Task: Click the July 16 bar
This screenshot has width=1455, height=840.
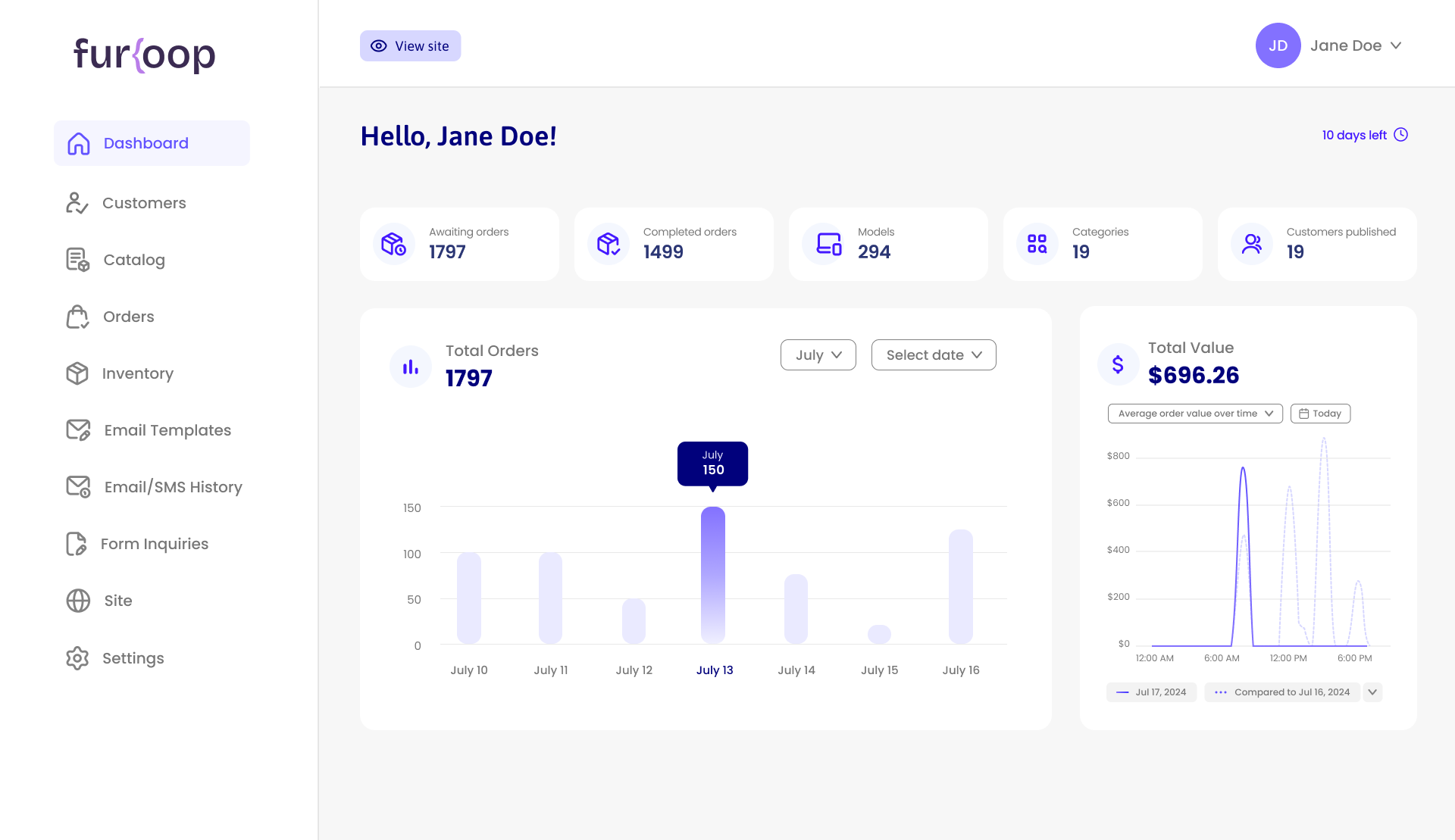Action: click(961, 587)
